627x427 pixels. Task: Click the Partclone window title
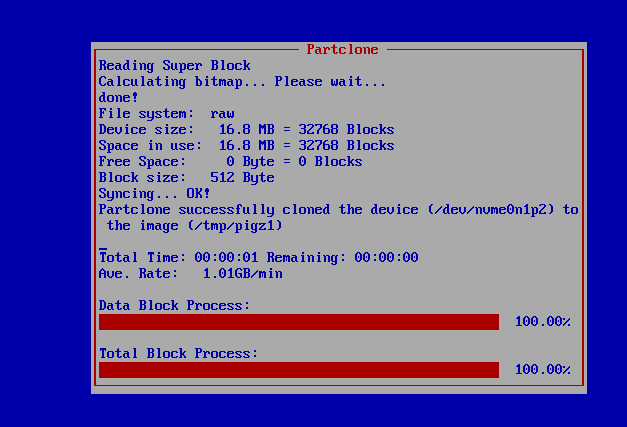coord(342,50)
